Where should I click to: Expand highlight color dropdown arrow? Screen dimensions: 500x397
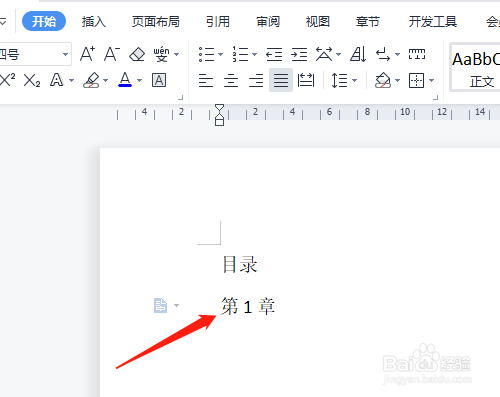point(106,80)
